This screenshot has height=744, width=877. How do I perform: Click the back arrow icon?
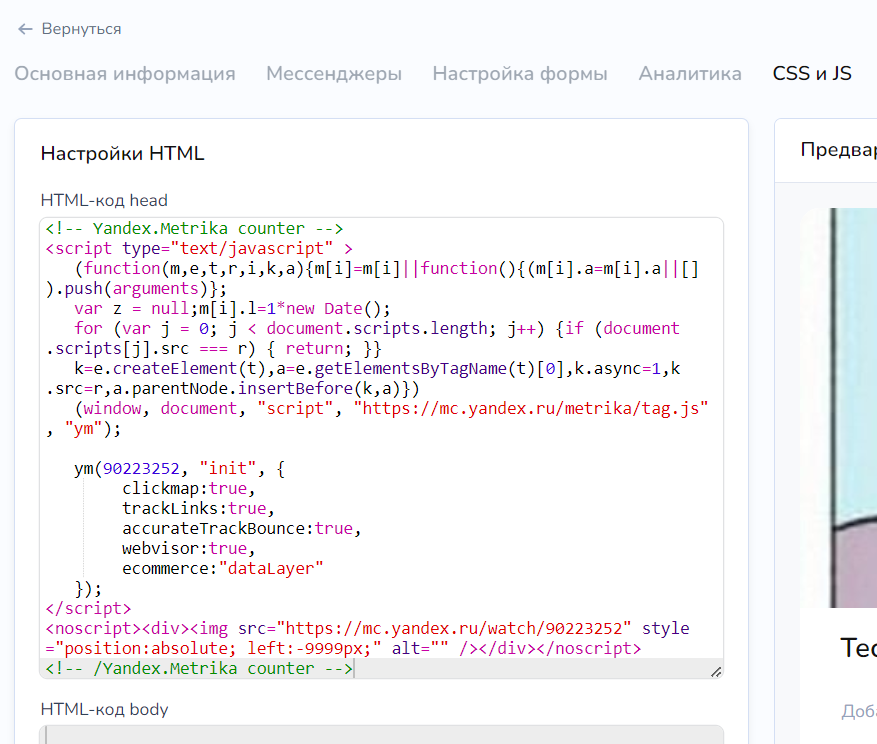point(25,29)
